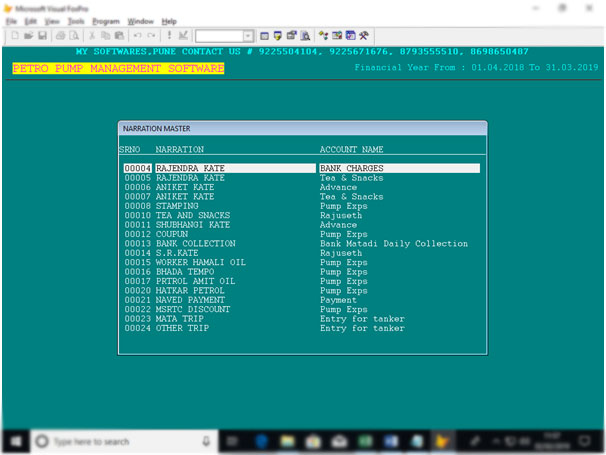Viewport: 606px width, 455px height.
Task: Select row 00024 OTHER TRIP
Action: pyautogui.click(x=302, y=328)
